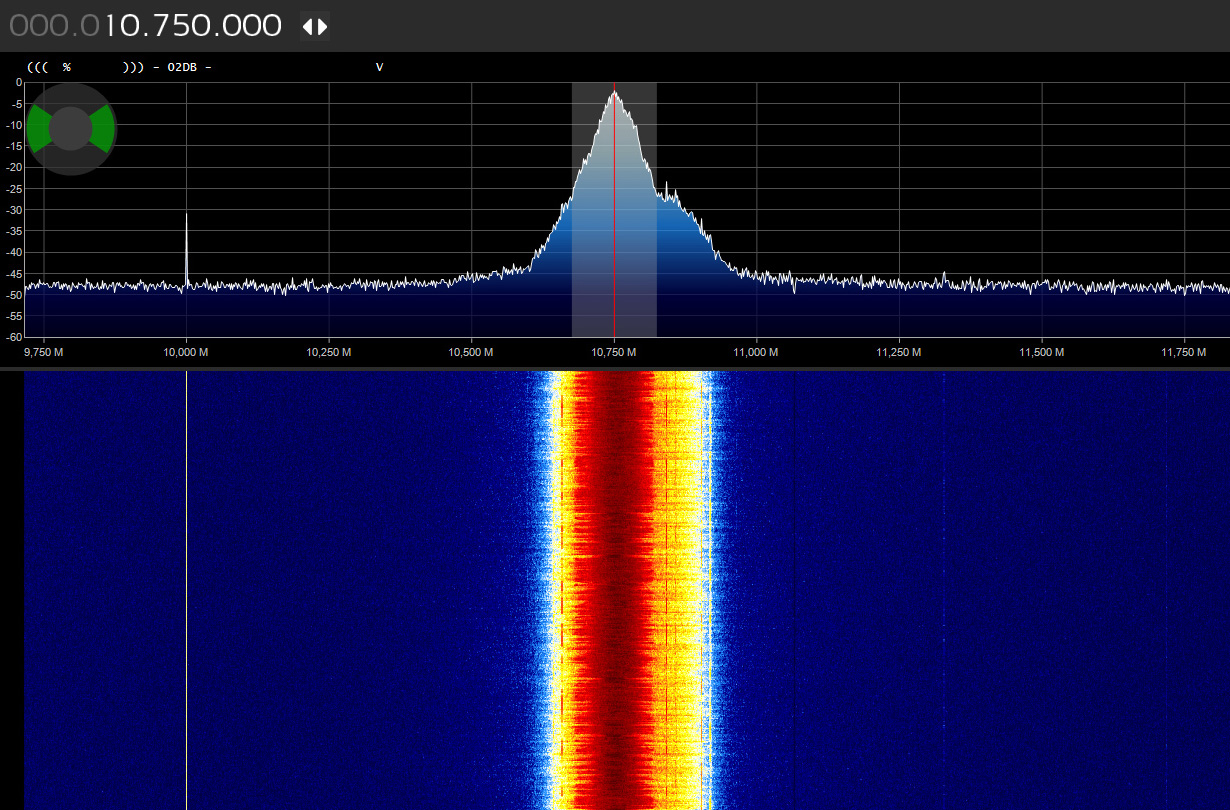Click the 10,000 M frequency axis label
1230x810 pixels.
(x=186, y=353)
